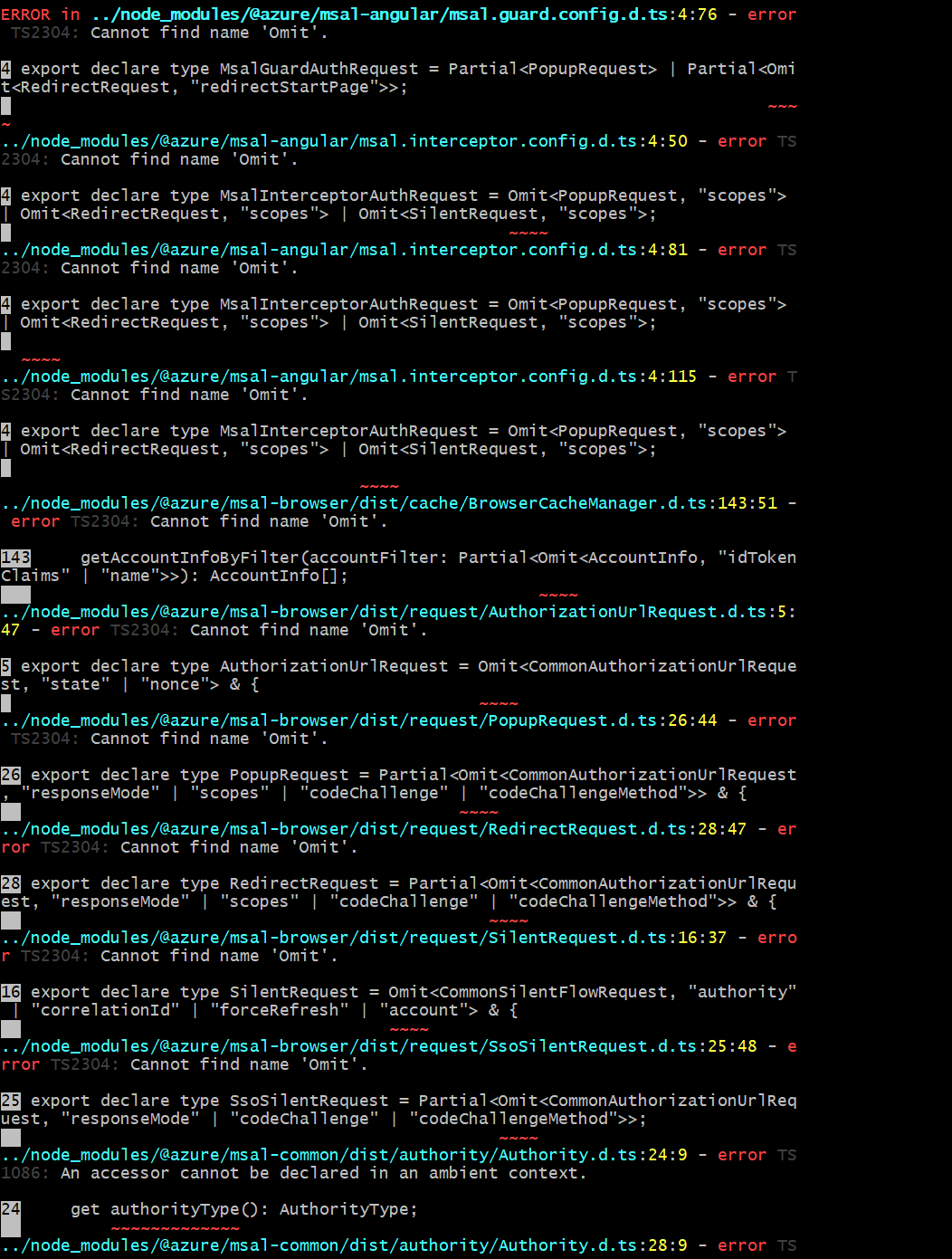Click line number 4 beside MsalGuardAuthRequest
952x1259 pixels.
tap(7, 68)
